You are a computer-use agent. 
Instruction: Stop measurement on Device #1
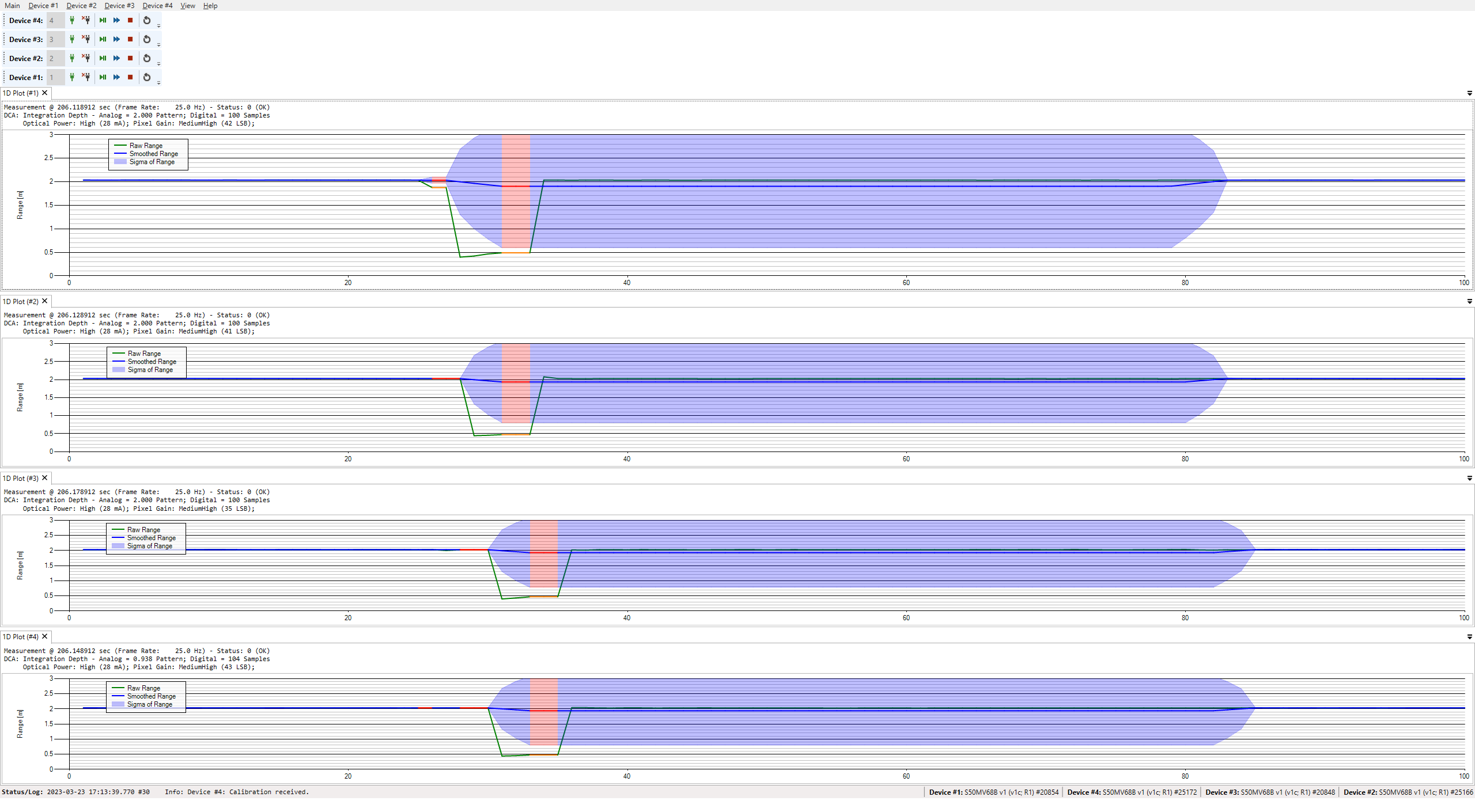(x=130, y=77)
